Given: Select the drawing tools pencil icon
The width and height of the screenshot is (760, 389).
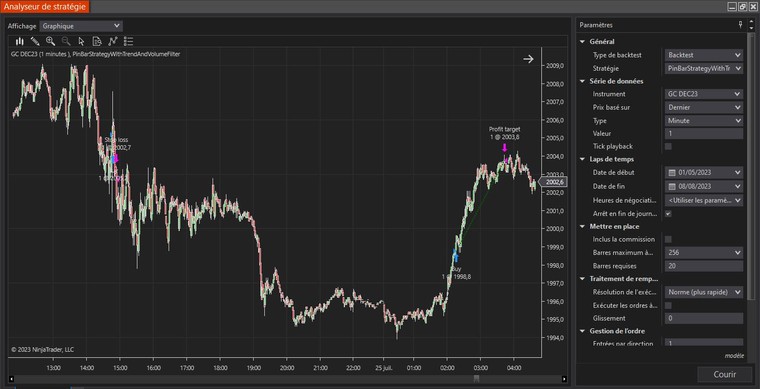Looking at the screenshot, I should [x=35, y=41].
